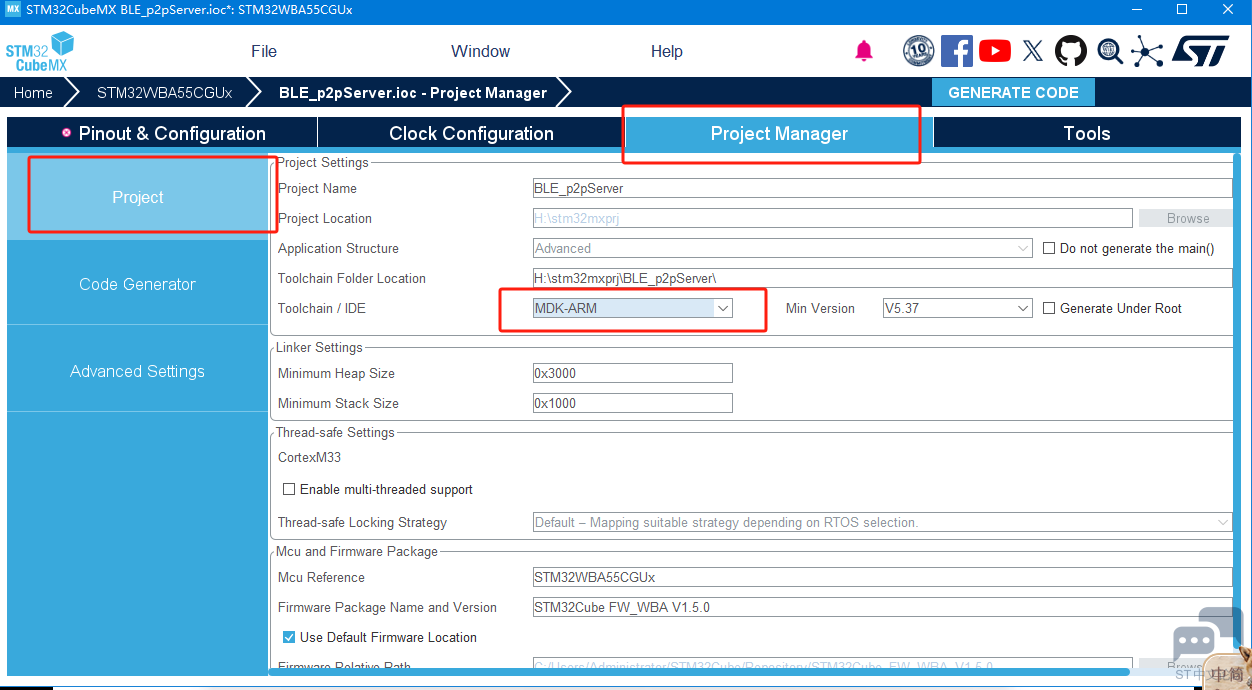Open the Toolchain / IDE MDK-ARM dropdown
This screenshot has width=1252, height=690.
point(633,308)
